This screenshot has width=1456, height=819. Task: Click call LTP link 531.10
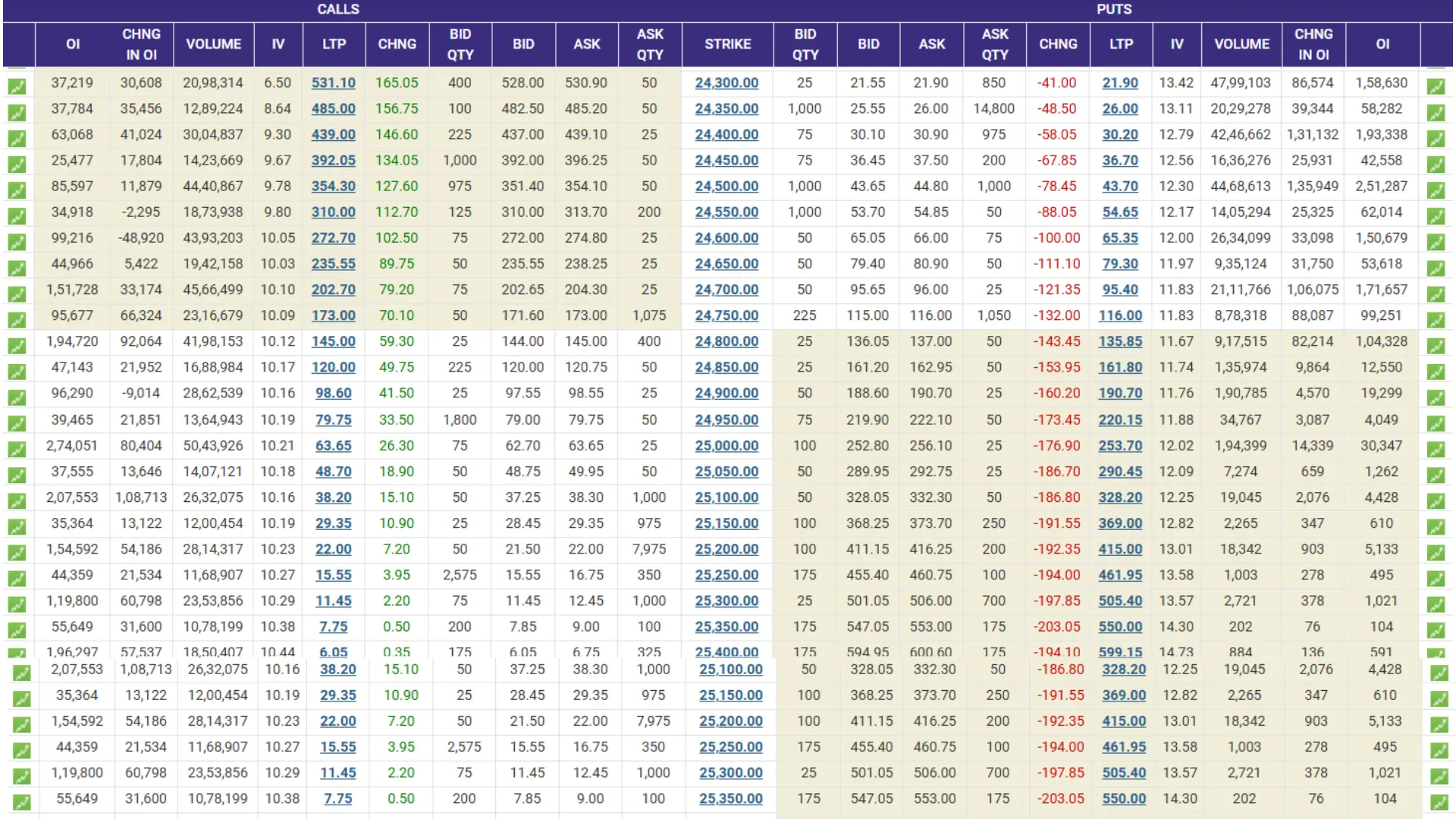coord(333,83)
